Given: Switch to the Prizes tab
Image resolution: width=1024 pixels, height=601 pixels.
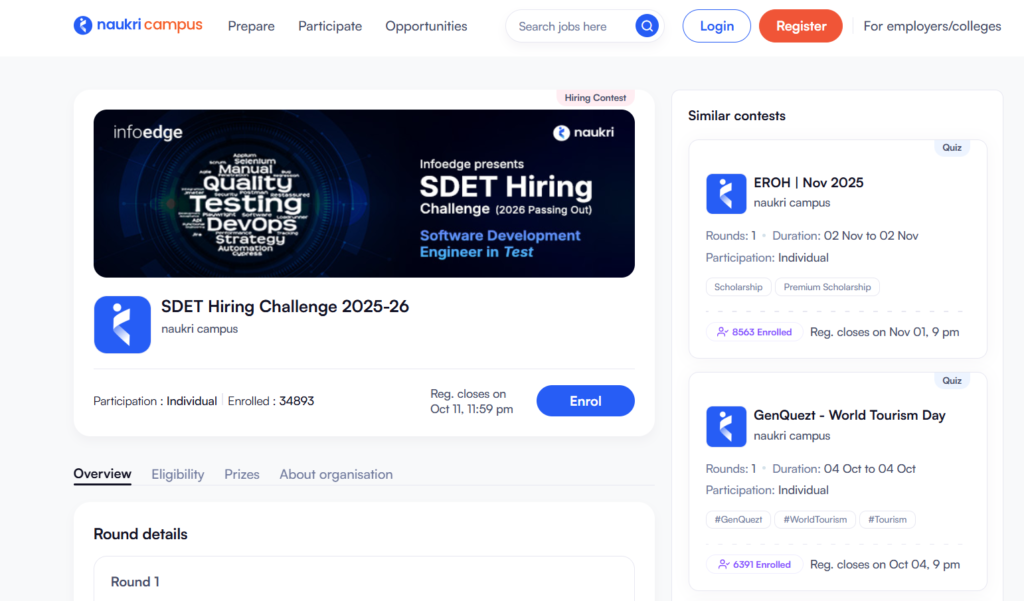Looking at the screenshot, I should (241, 474).
